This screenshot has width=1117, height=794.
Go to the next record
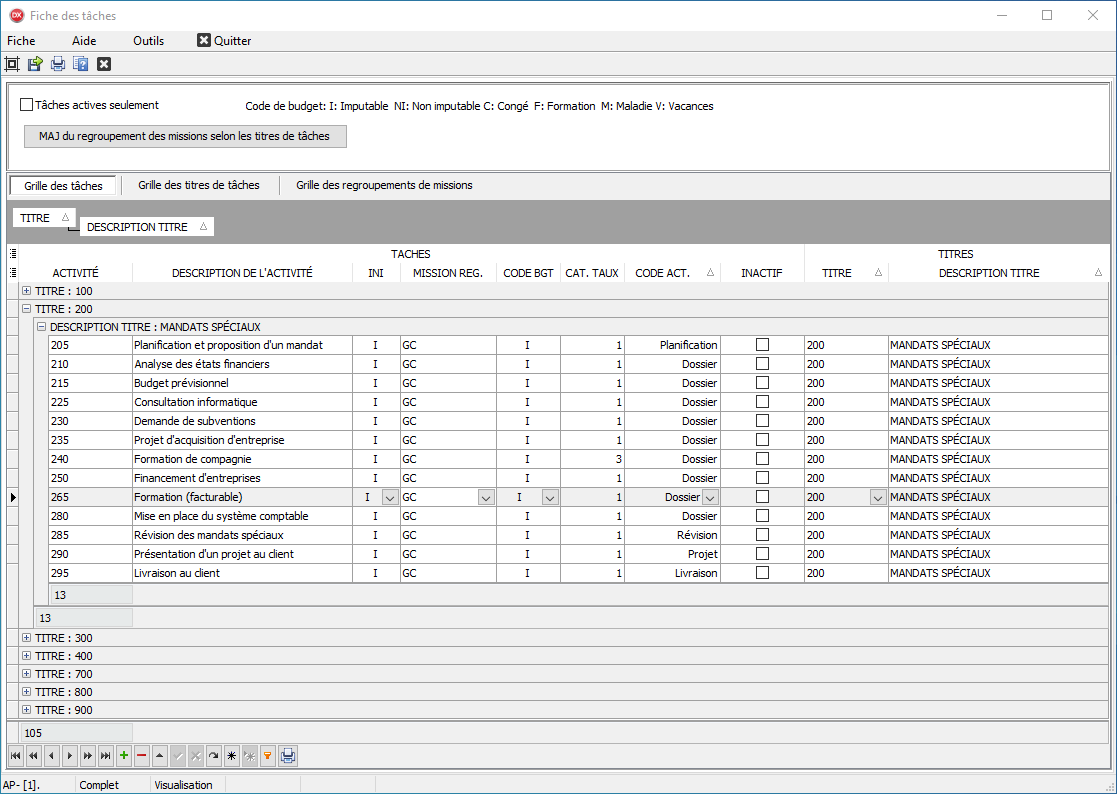click(x=70, y=756)
